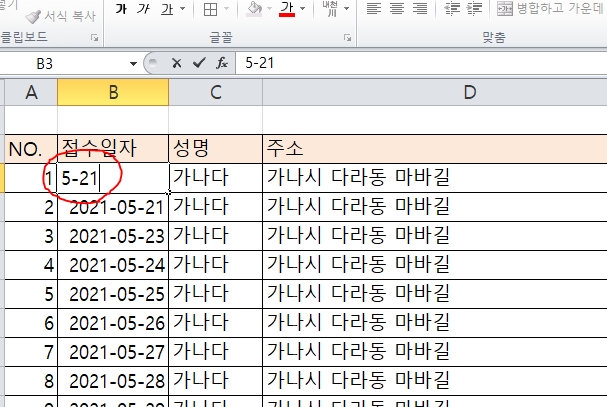Viewport: 607px width, 407px height.
Task: Click date cell 2021-05-28
Action: (113, 381)
